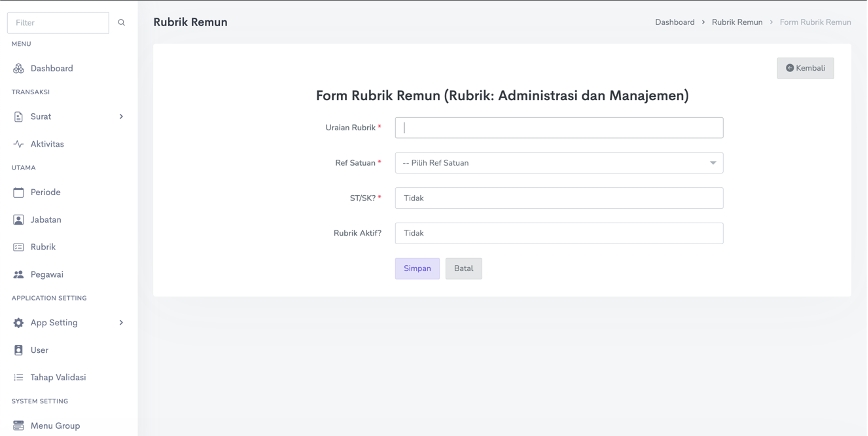The height and width of the screenshot is (436, 868).
Task: Click the Periode calendar icon
Action: 18,192
